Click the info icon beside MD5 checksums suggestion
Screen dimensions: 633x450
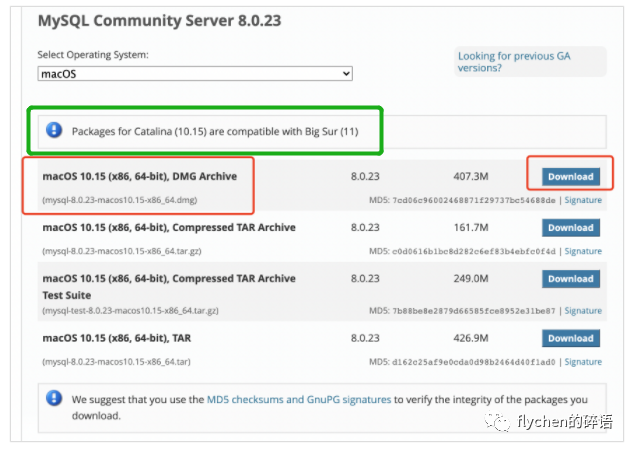coord(54,398)
